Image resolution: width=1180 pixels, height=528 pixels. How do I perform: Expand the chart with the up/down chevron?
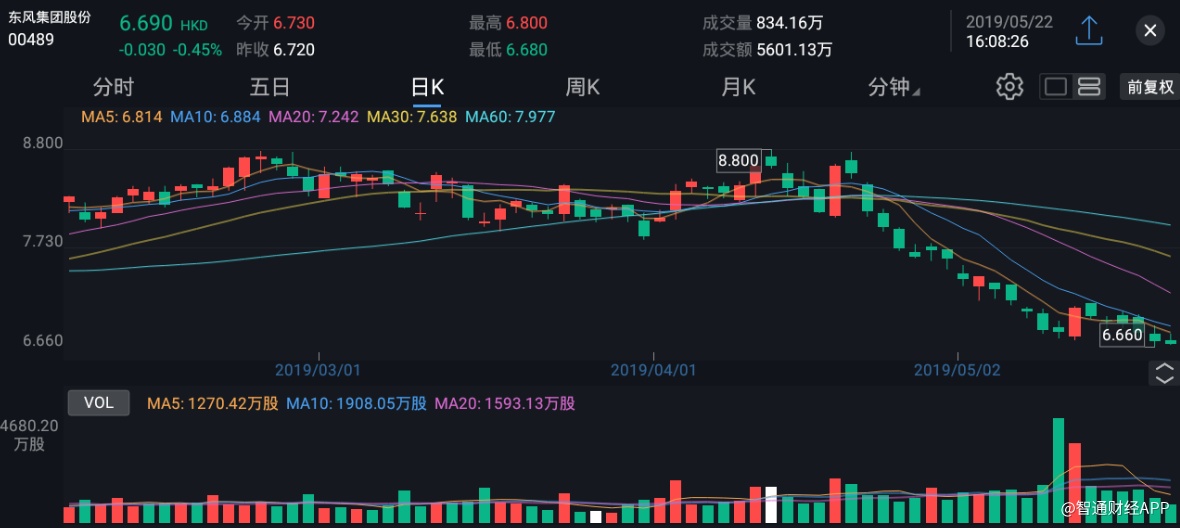[x=1163, y=373]
